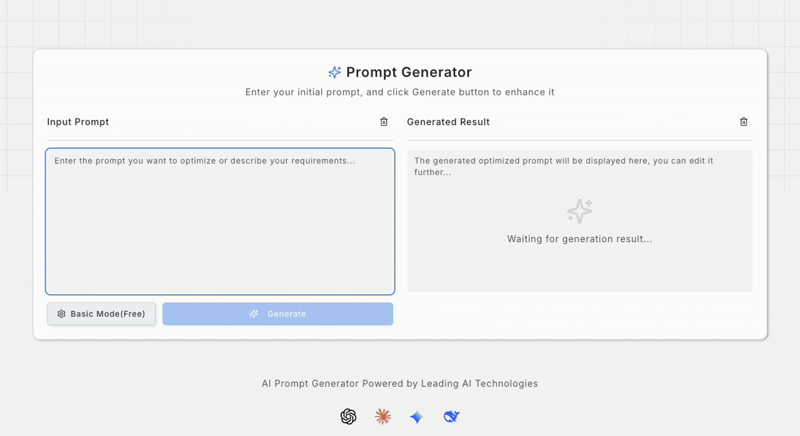Viewport: 800px width, 436px height.
Task: Click the sparkle icon beside Prompt Generator title
Action: point(335,72)
